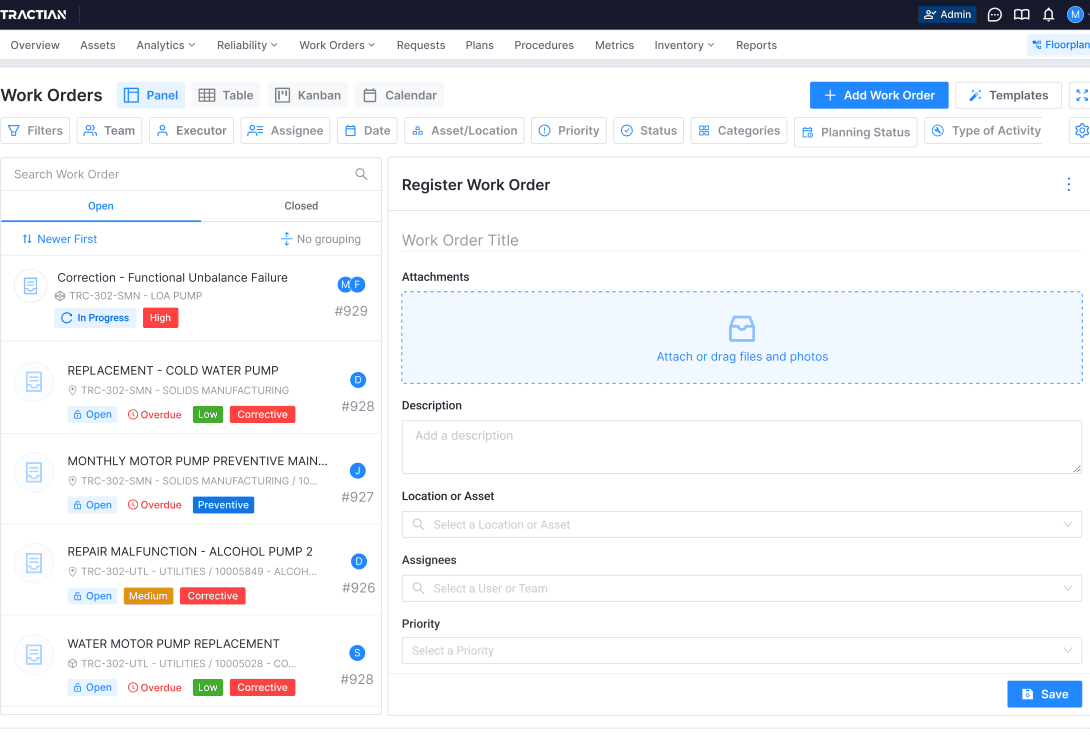Click the MF assignee avatars on order #929
Screen dimensions: 1090x738
pyautogui.click(x=351, y=284)
